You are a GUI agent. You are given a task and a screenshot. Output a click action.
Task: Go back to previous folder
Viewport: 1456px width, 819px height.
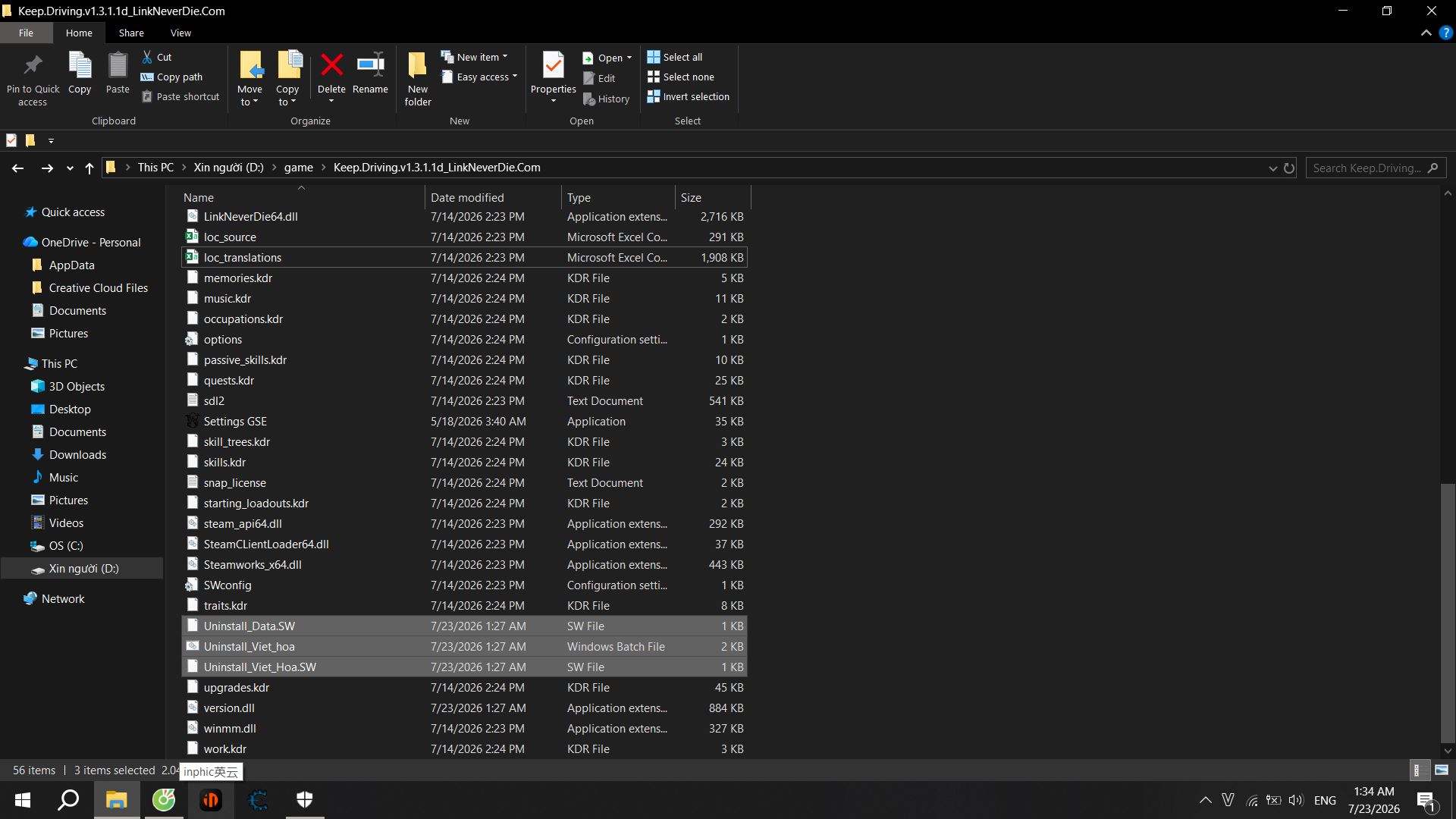18,168
